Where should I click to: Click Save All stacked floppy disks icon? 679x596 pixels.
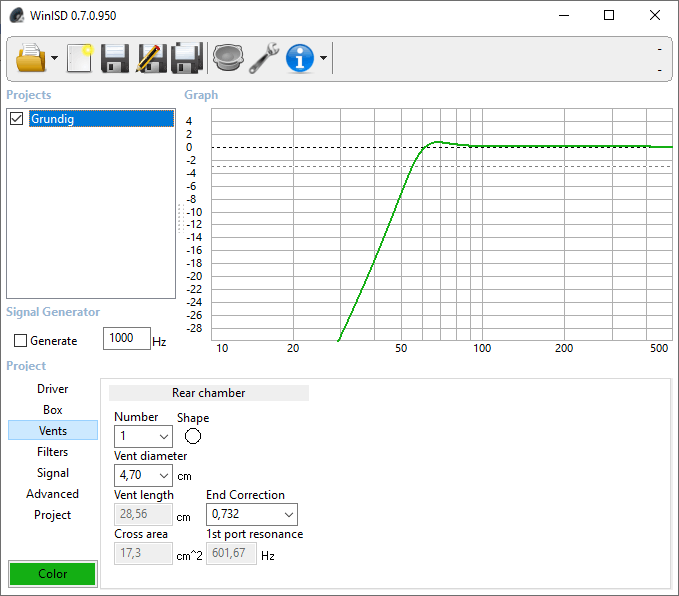pos(187,58)
